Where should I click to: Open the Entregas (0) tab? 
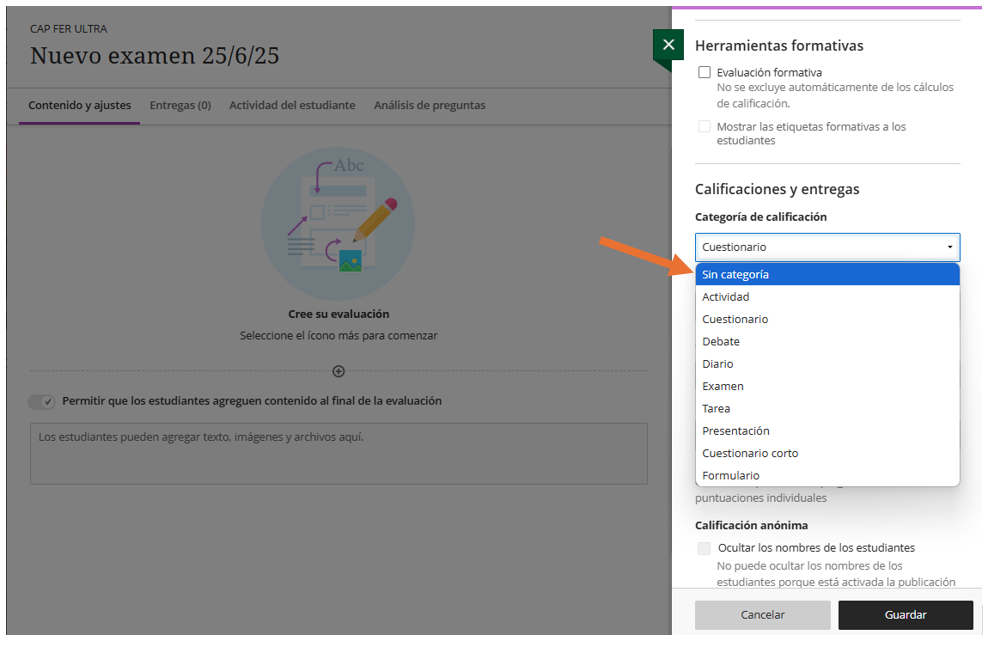pyautogui.click(x=180, y=105)
